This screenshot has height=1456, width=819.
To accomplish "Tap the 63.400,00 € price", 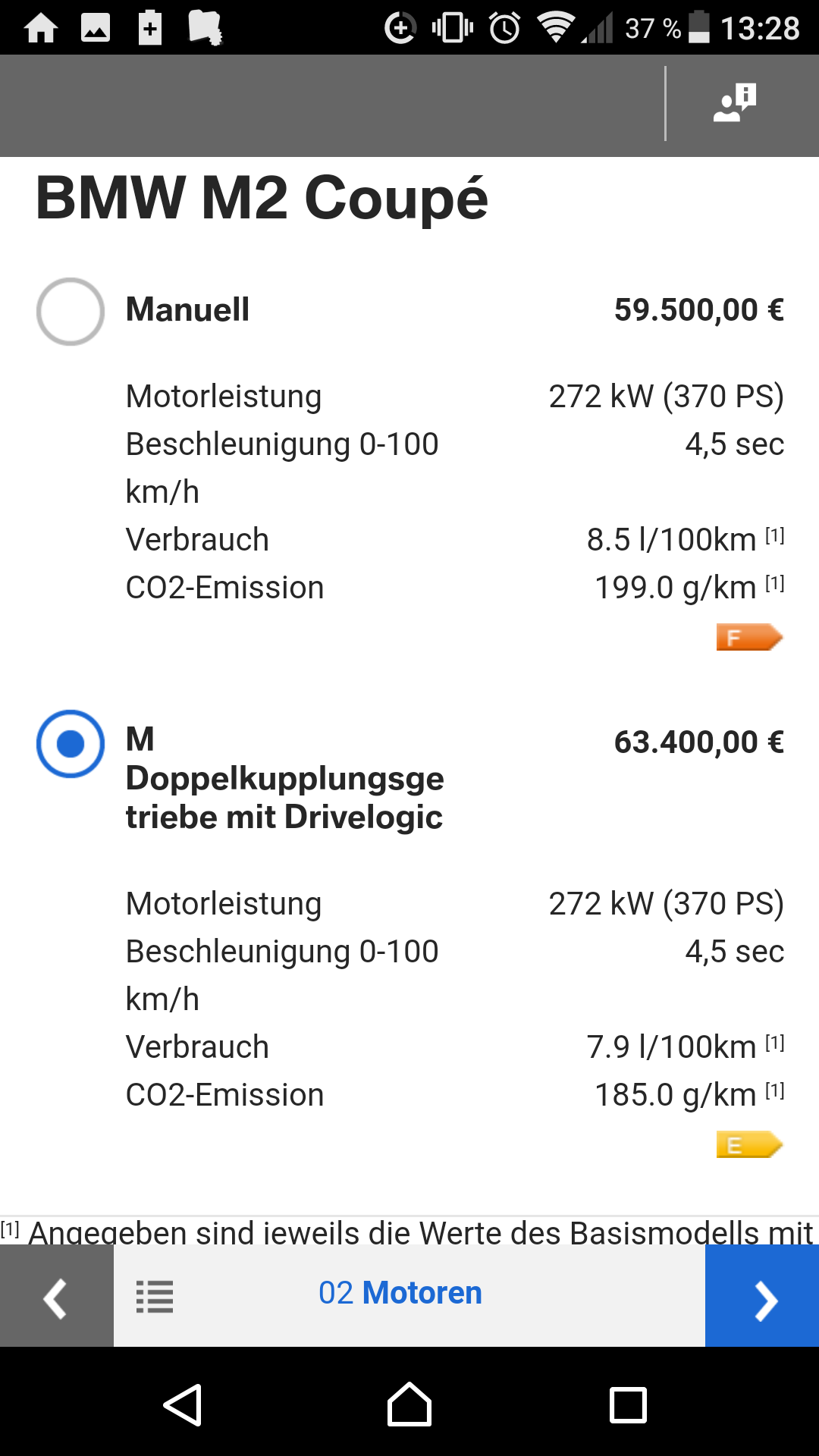I will click(x=698, y=742).
